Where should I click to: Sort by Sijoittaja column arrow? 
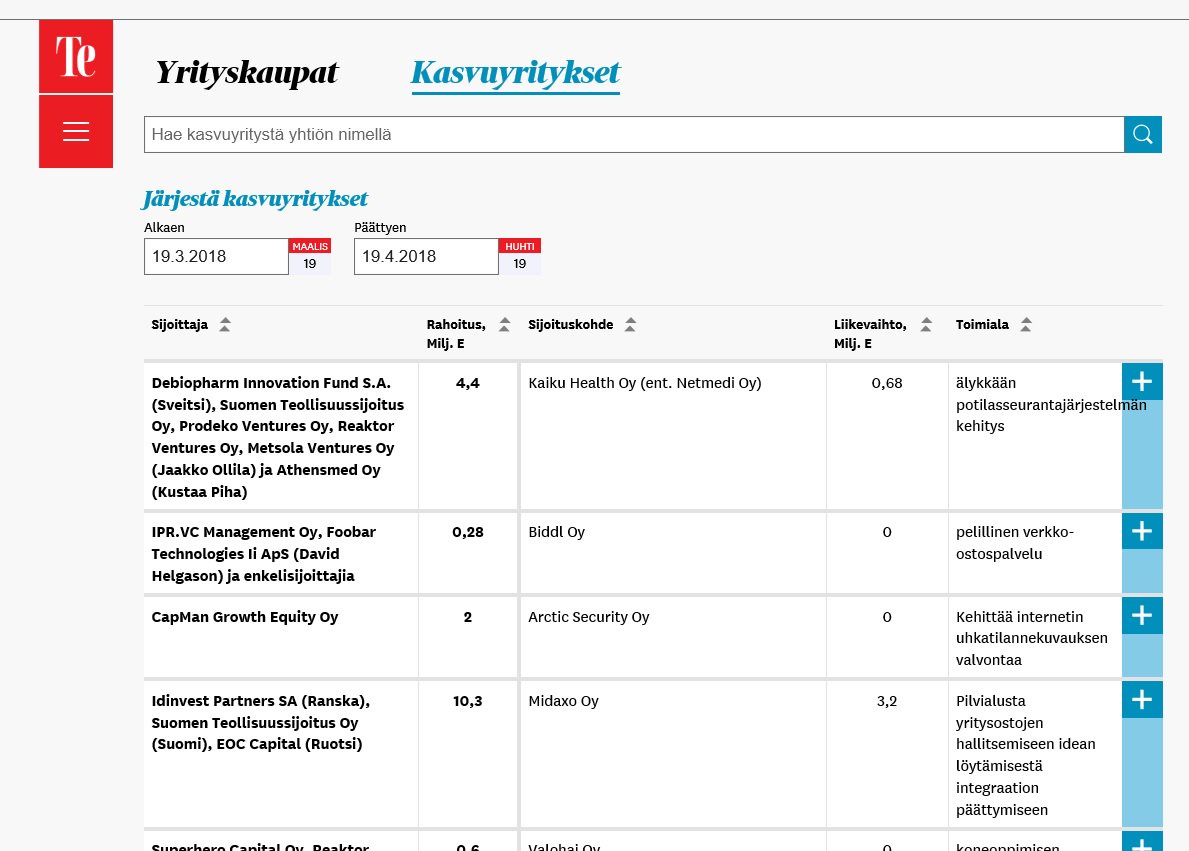tap(225, 325)
